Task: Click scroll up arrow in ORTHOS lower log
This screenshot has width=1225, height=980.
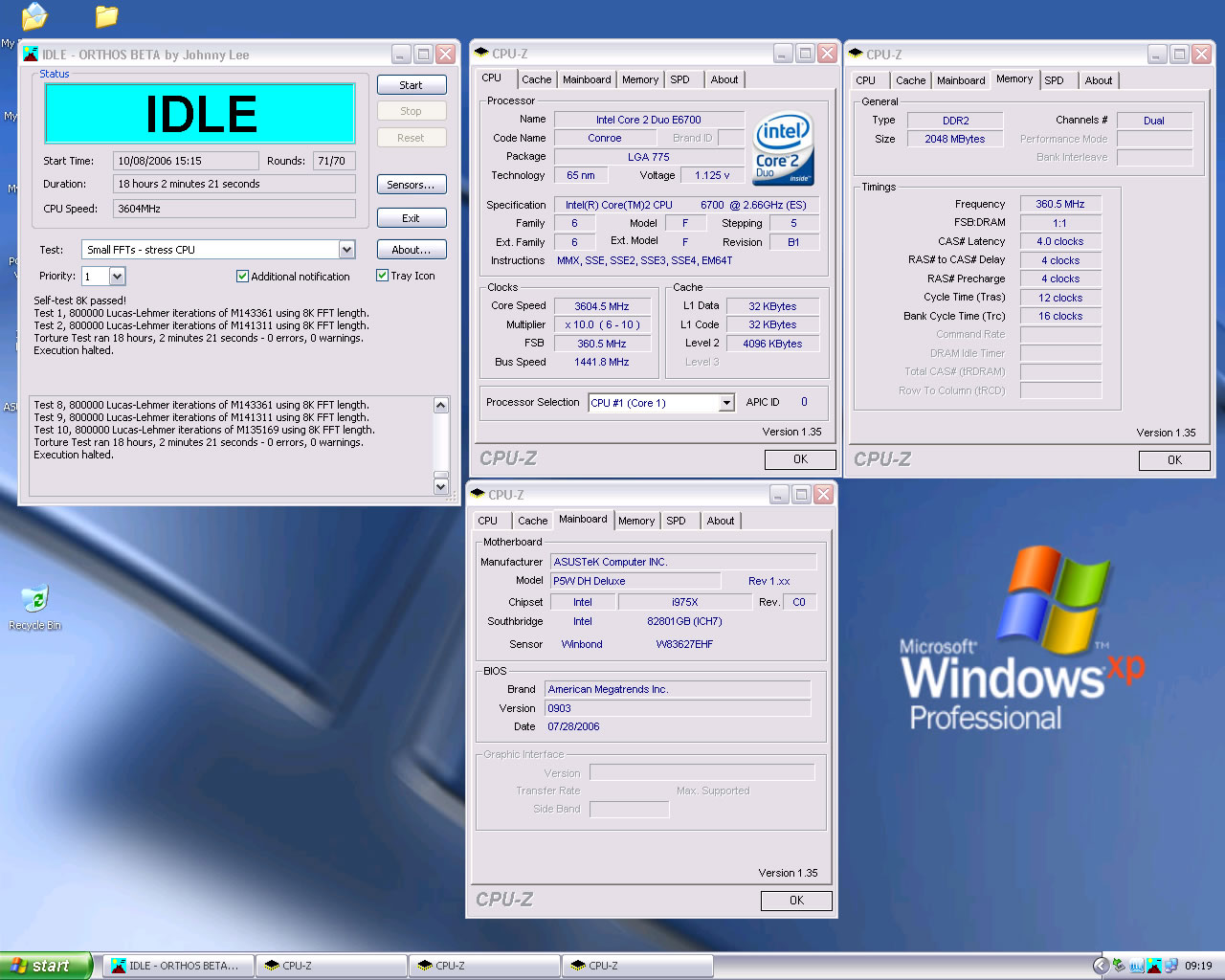Action: (x=440, y=406)
